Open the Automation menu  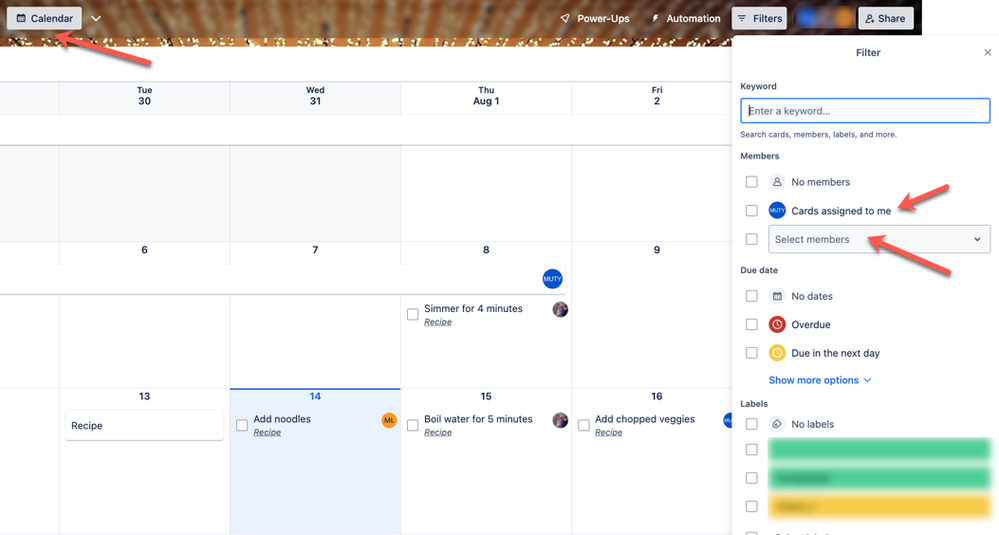685,18
